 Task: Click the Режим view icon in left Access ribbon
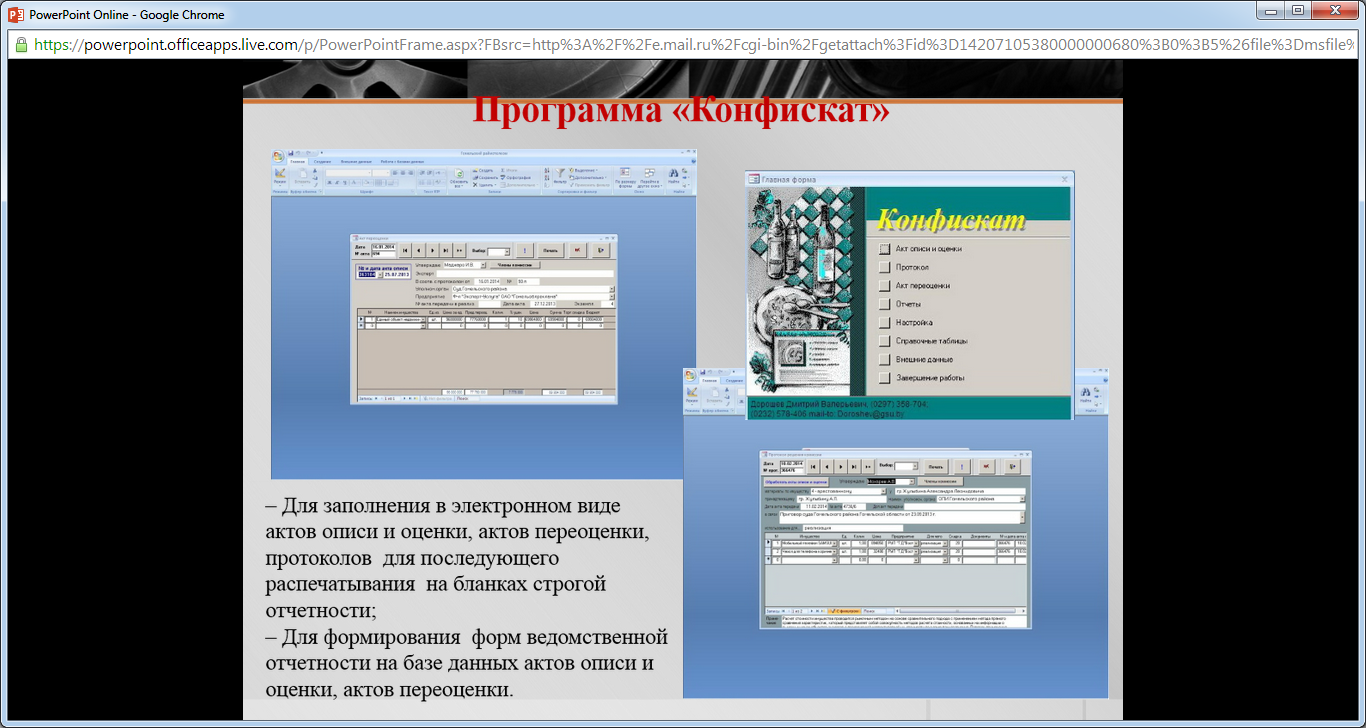(x=280, y=172)
